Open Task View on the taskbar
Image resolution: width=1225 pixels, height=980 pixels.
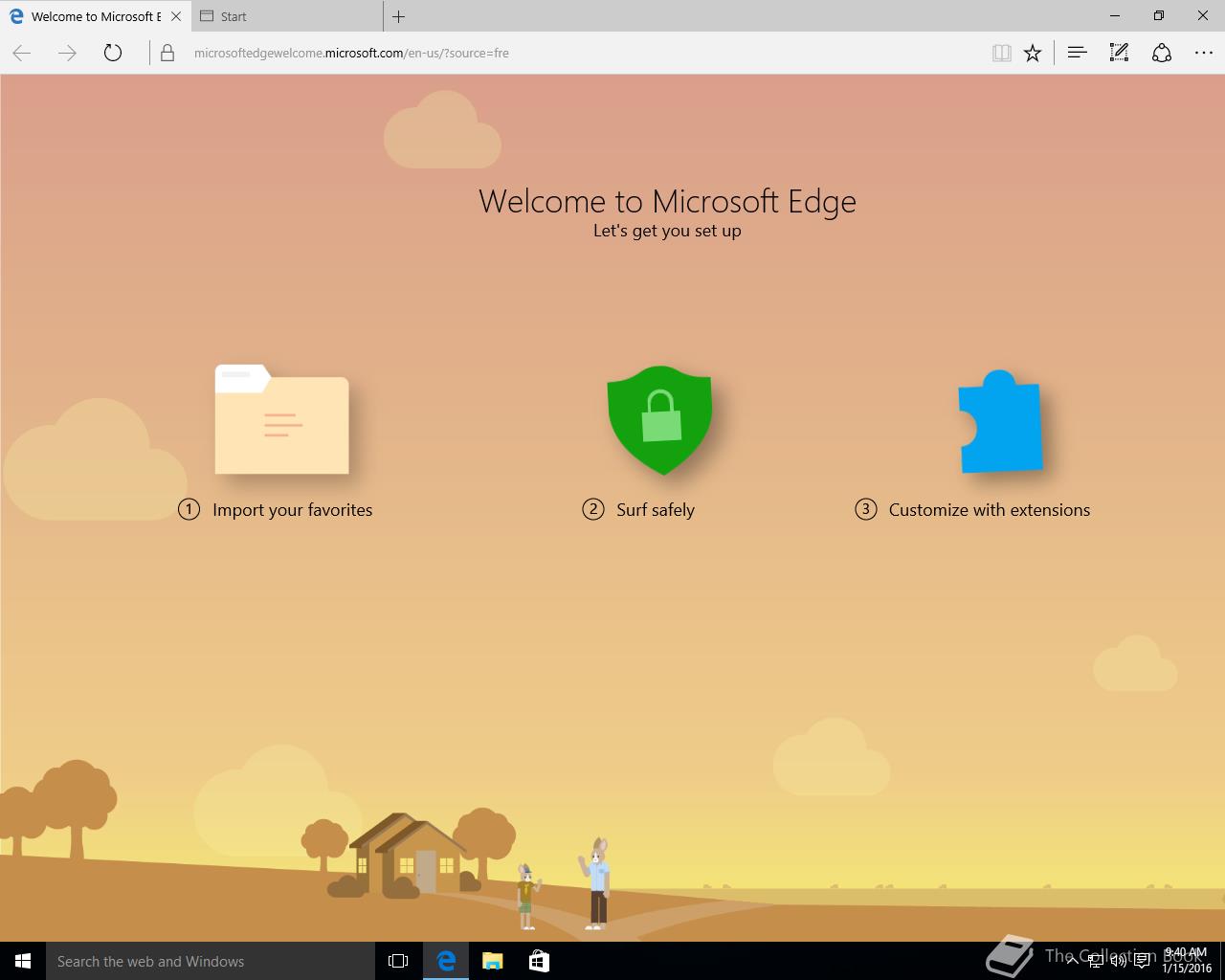(x=398, y=961)
